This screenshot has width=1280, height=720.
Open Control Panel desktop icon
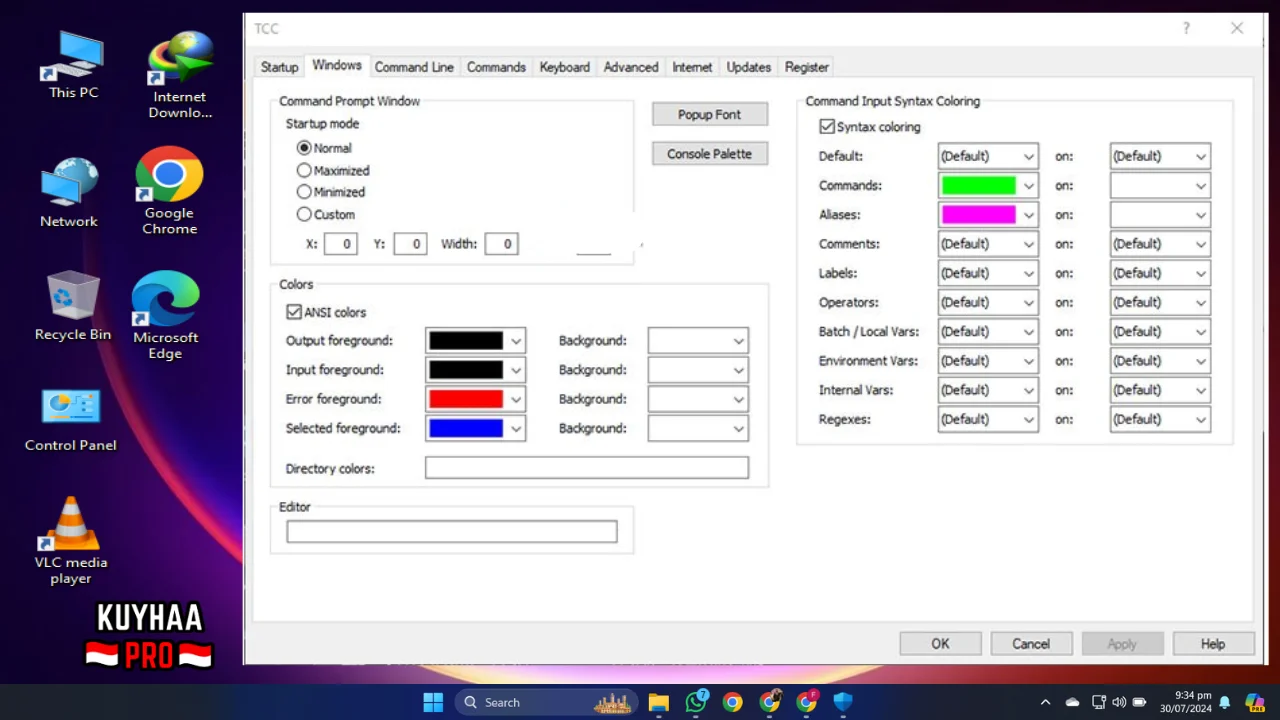click(70, 420)
